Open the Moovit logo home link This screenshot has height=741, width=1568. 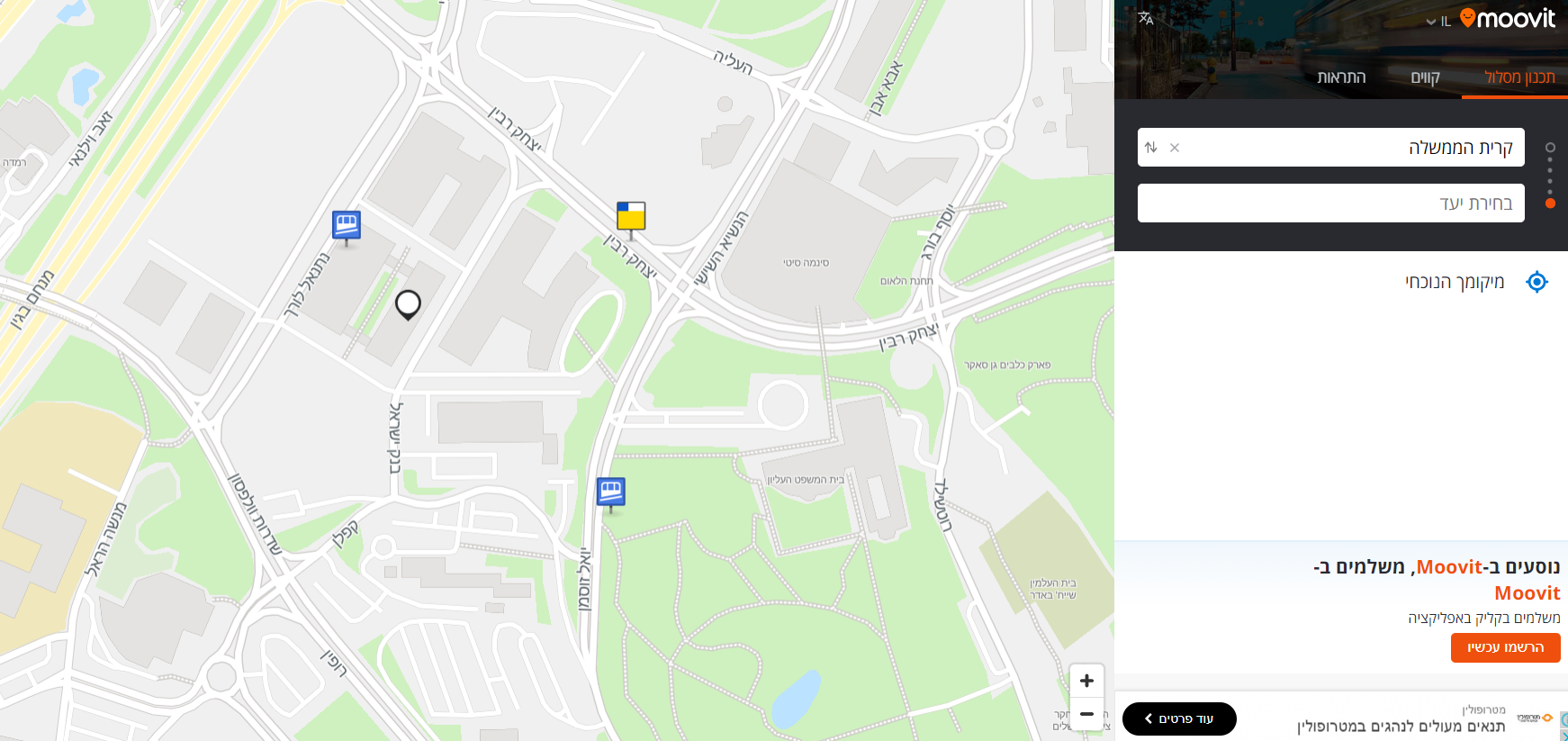1508,19
